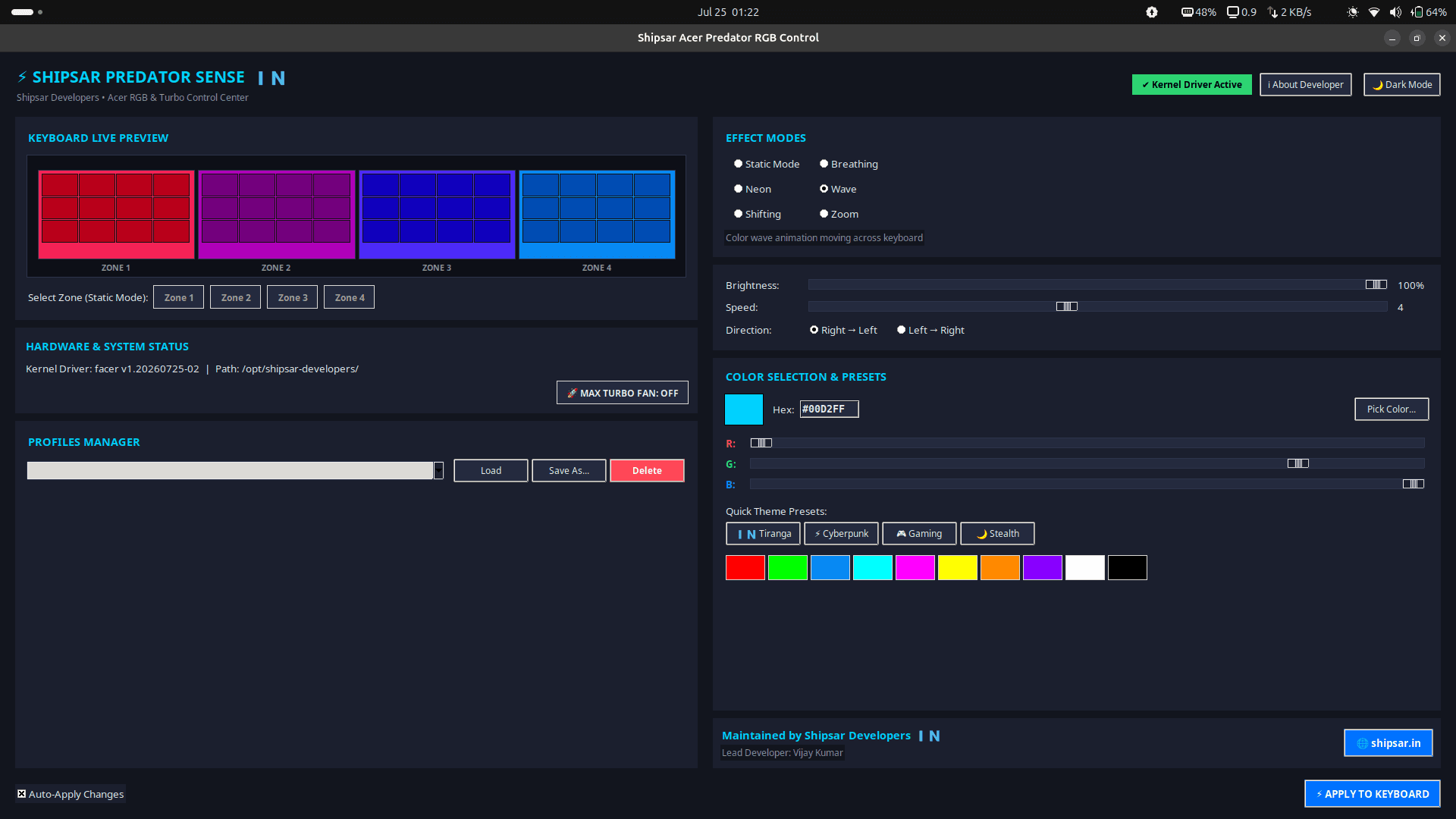Click Zone 2 keyboard preview

click(x=277, y=215)
